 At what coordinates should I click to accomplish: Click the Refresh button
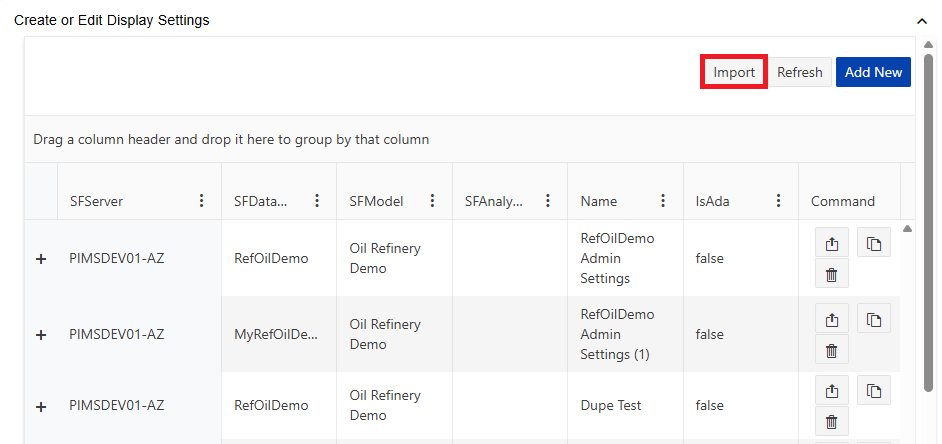799,72
